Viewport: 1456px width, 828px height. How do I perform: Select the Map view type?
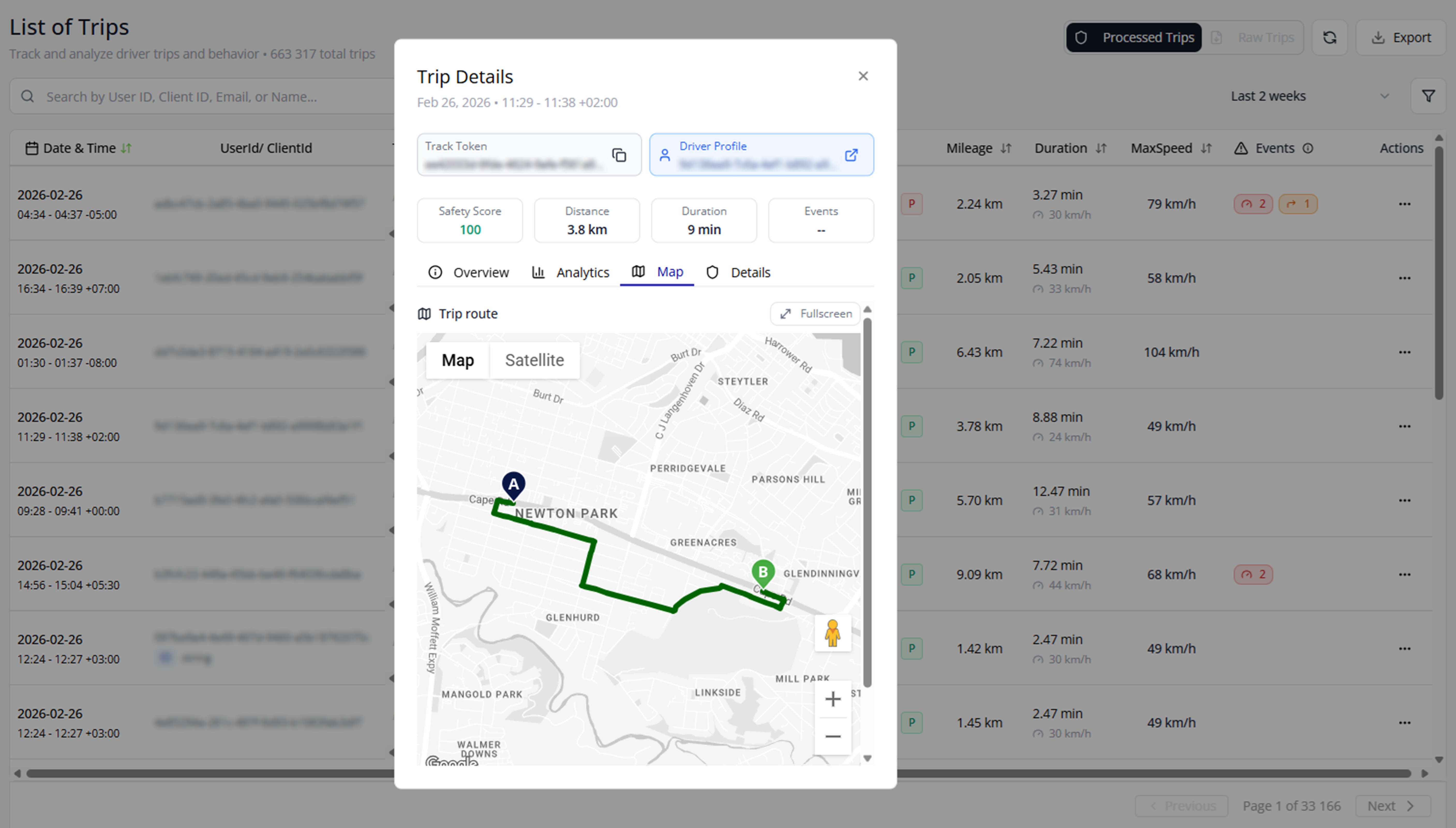458,360
